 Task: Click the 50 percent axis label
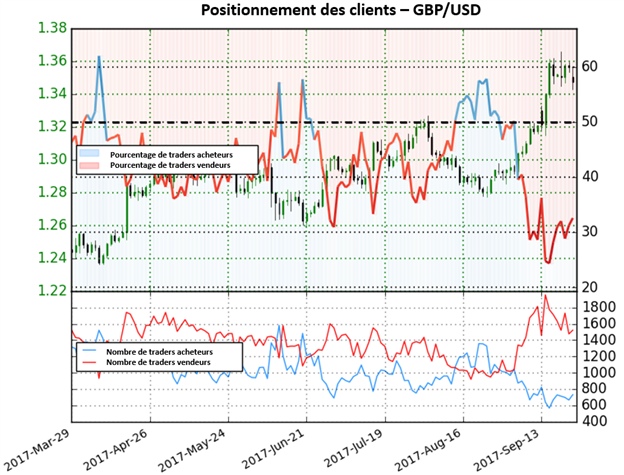[589, 122]
